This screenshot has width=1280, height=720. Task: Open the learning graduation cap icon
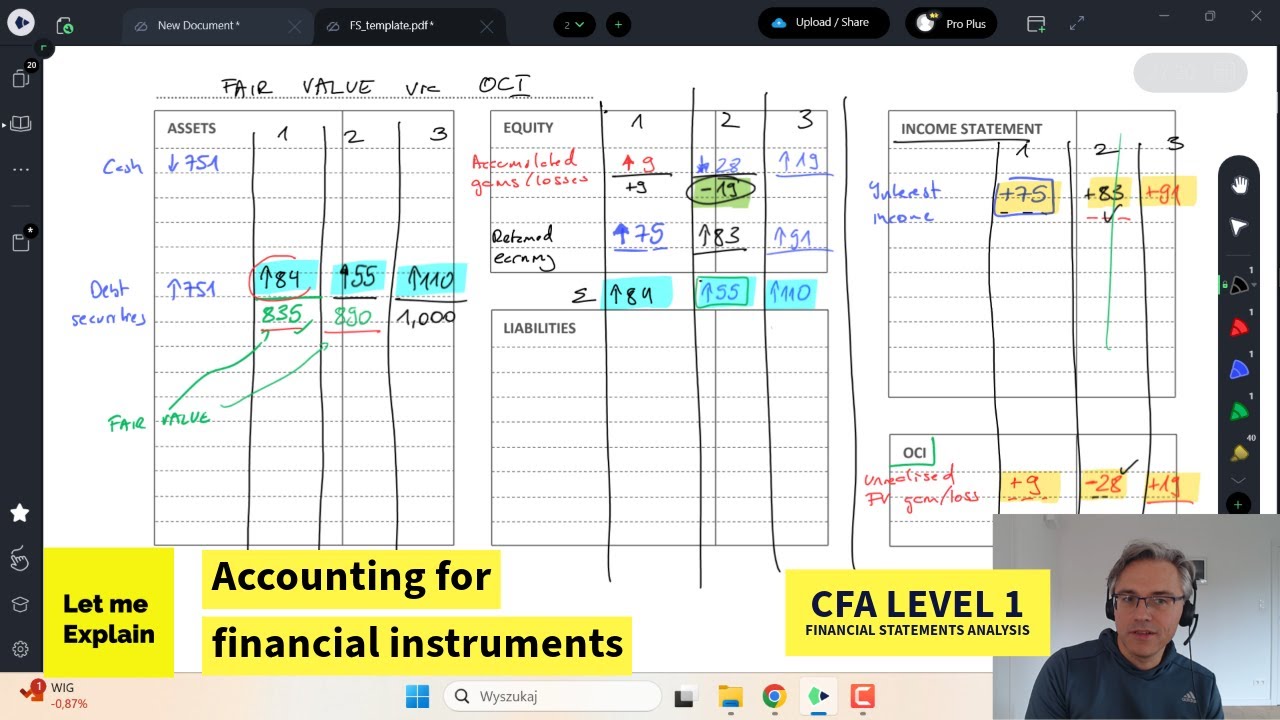coord(20,604)
